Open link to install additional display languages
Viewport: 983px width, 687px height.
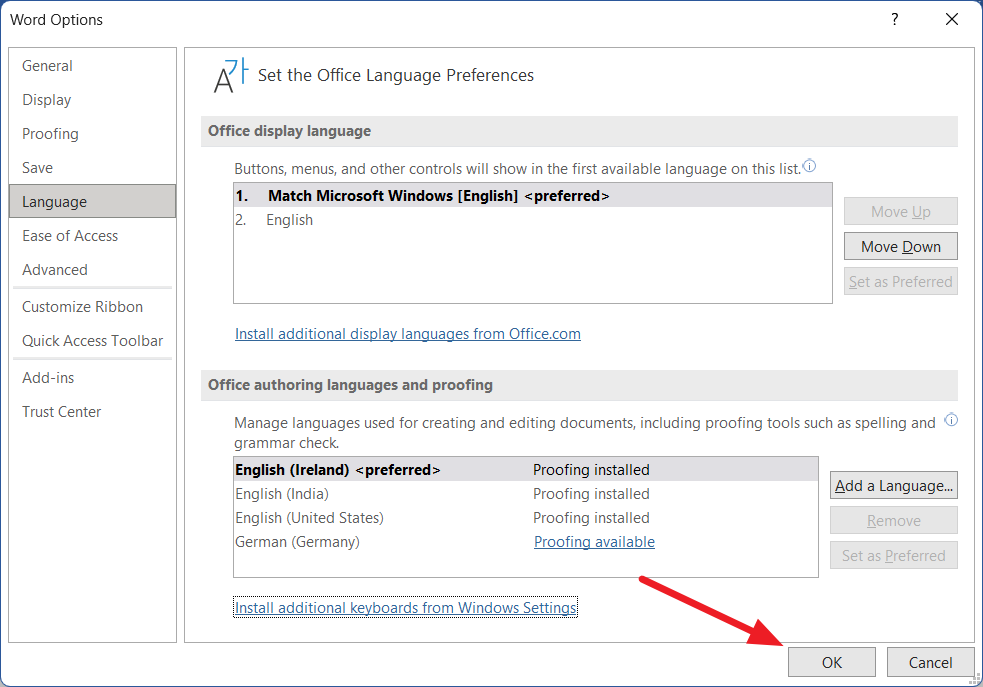407,333
